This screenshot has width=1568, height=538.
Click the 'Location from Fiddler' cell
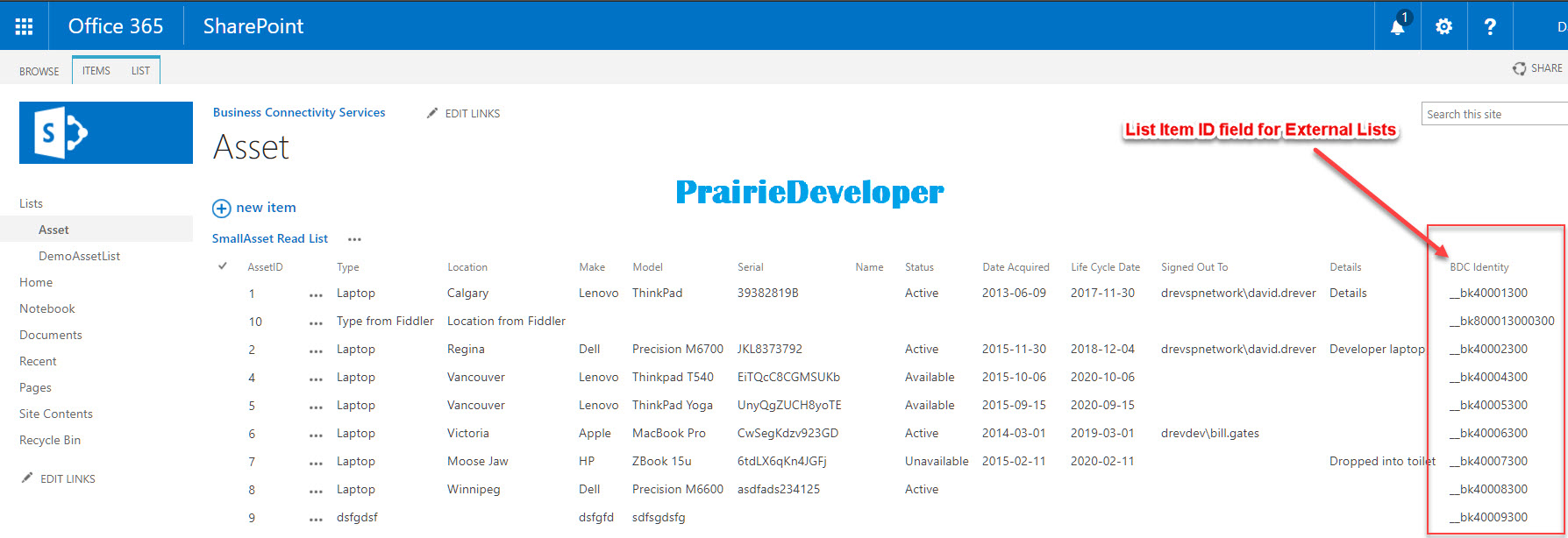[506, 321]
